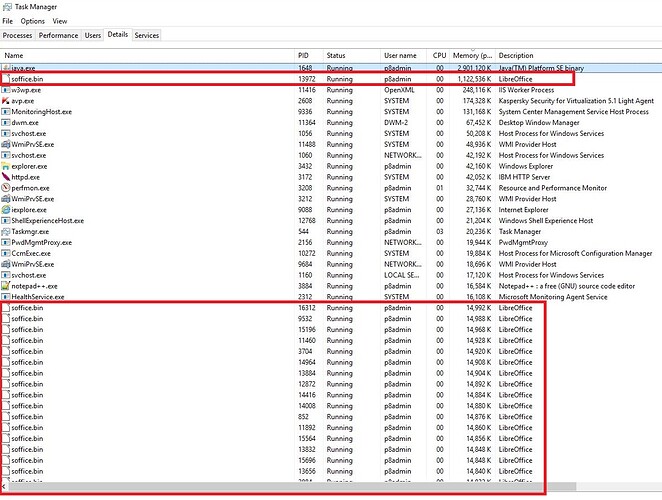Sort by the Name column header
The image size is (662, 500).
coord(147,55)
